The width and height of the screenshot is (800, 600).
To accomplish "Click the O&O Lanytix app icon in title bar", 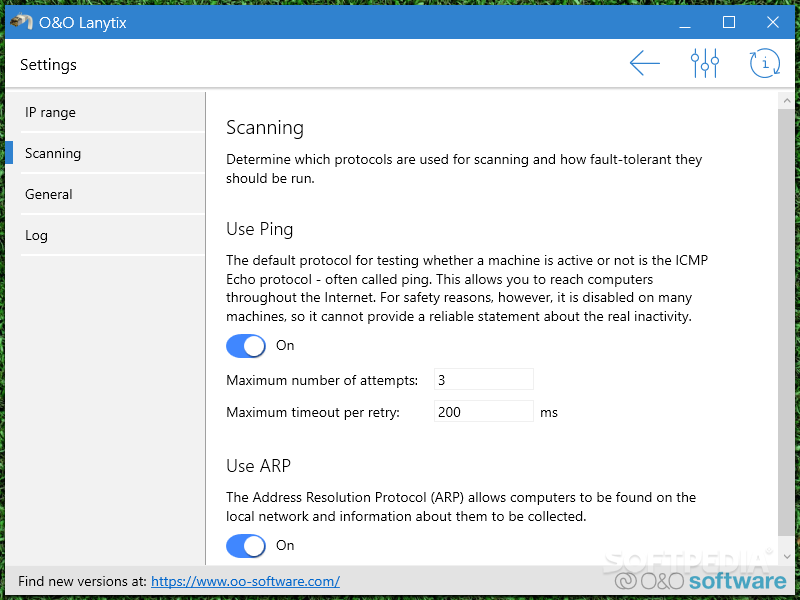I will (x=21, y=22).
